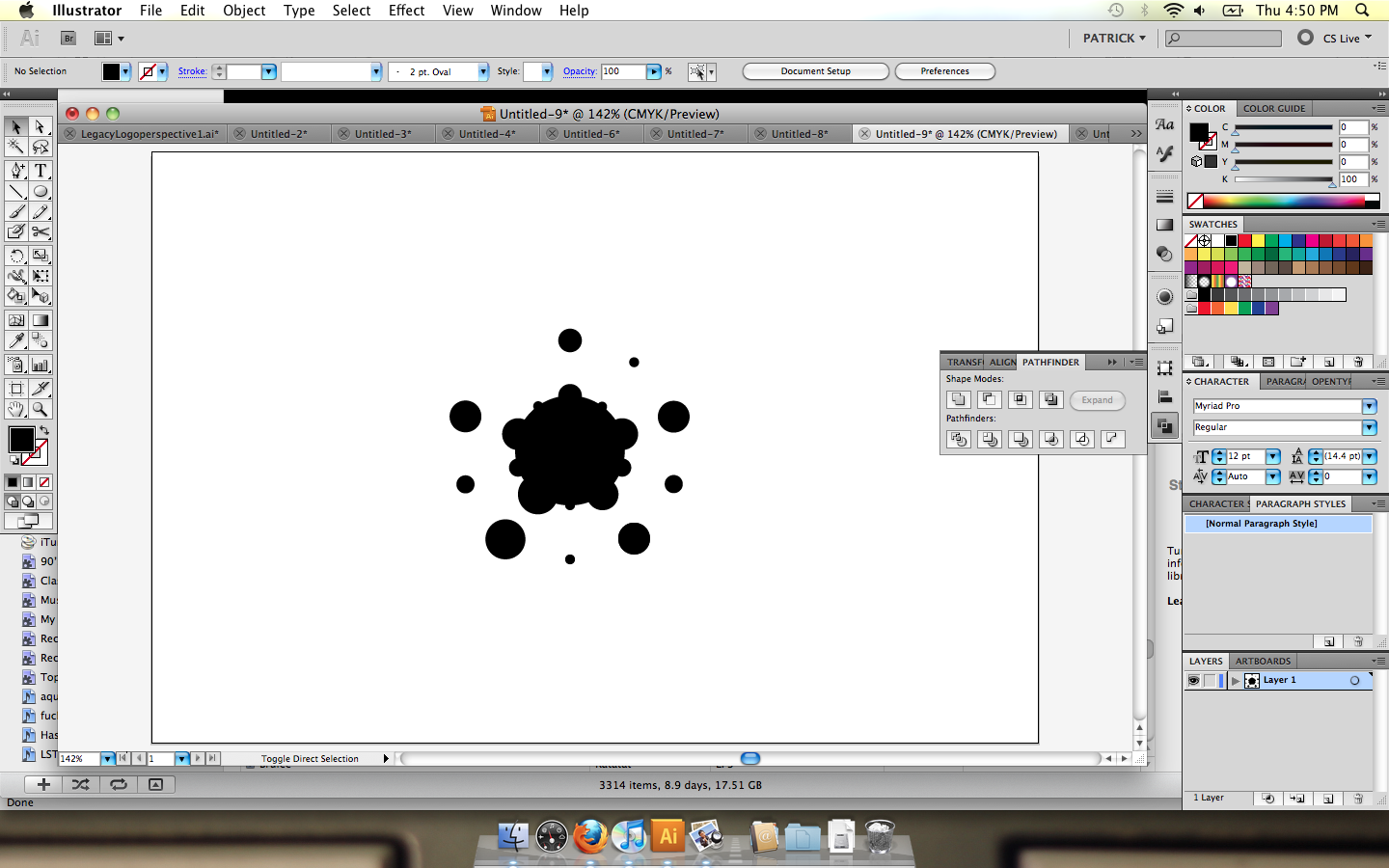Select the Selection tool
The width and height of the screenshot is (1389, 868).
(x=15, y=126)
